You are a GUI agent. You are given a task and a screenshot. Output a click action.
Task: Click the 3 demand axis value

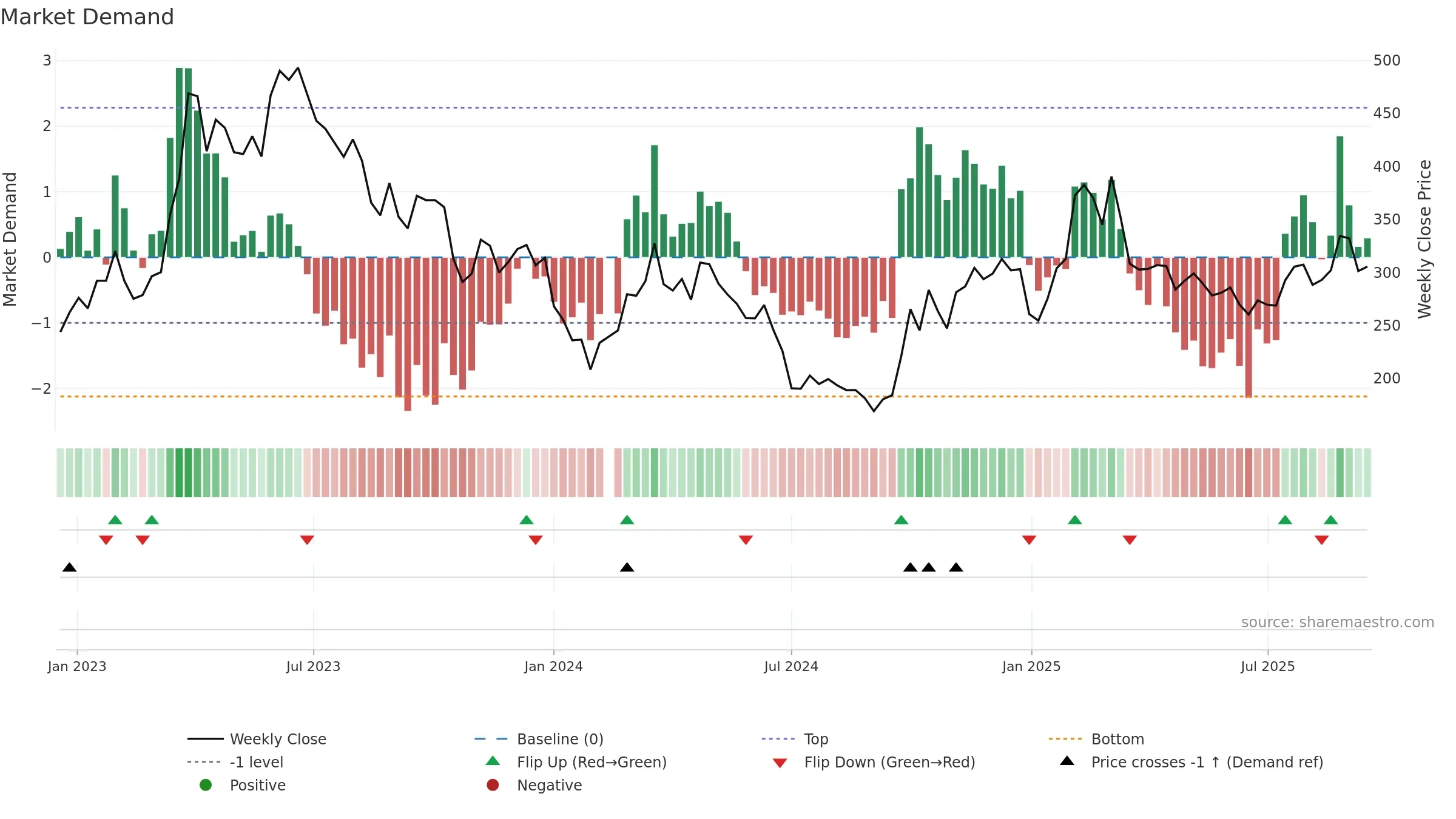47,61
